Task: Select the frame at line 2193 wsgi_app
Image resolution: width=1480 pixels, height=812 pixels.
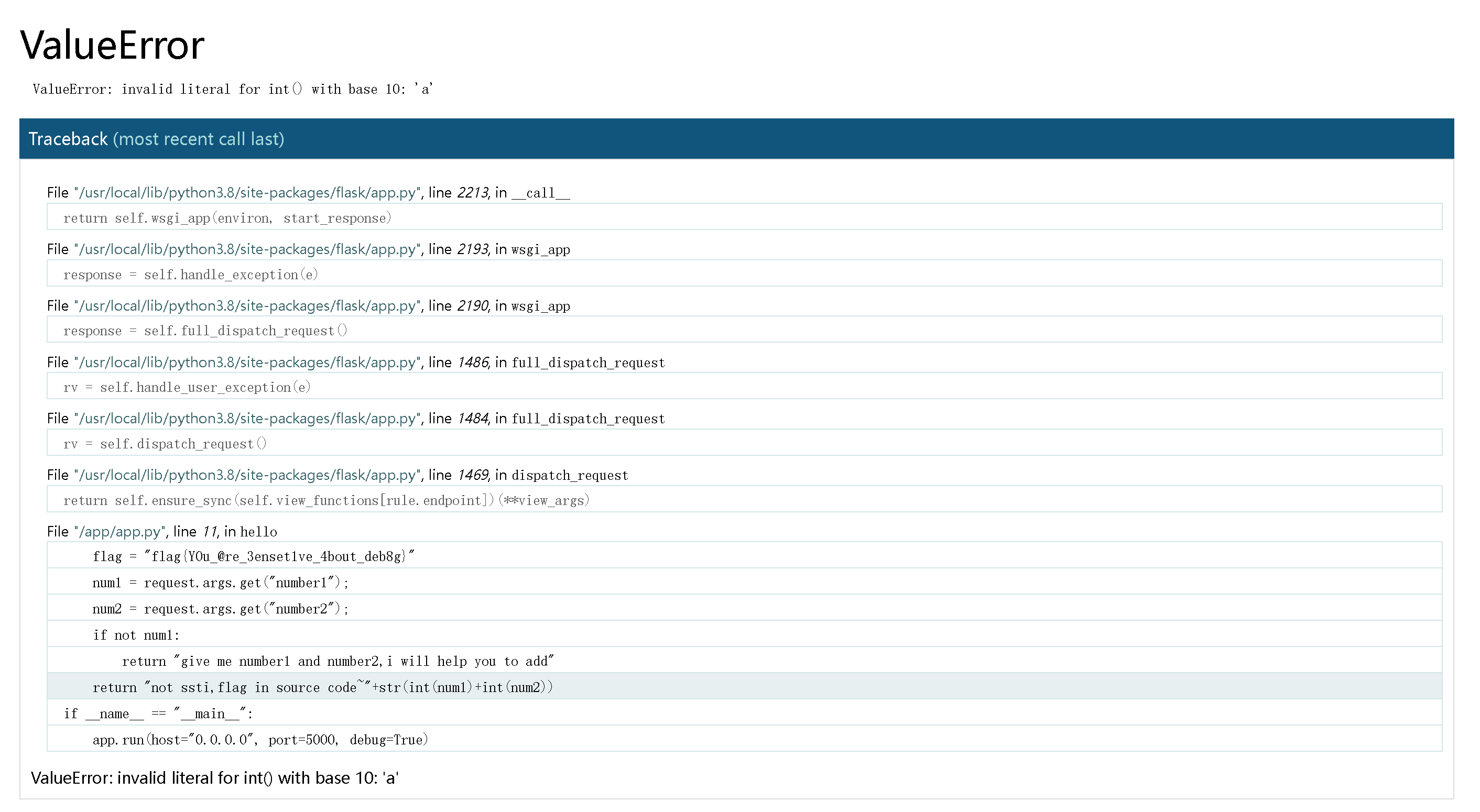Action: click(308, 249)
